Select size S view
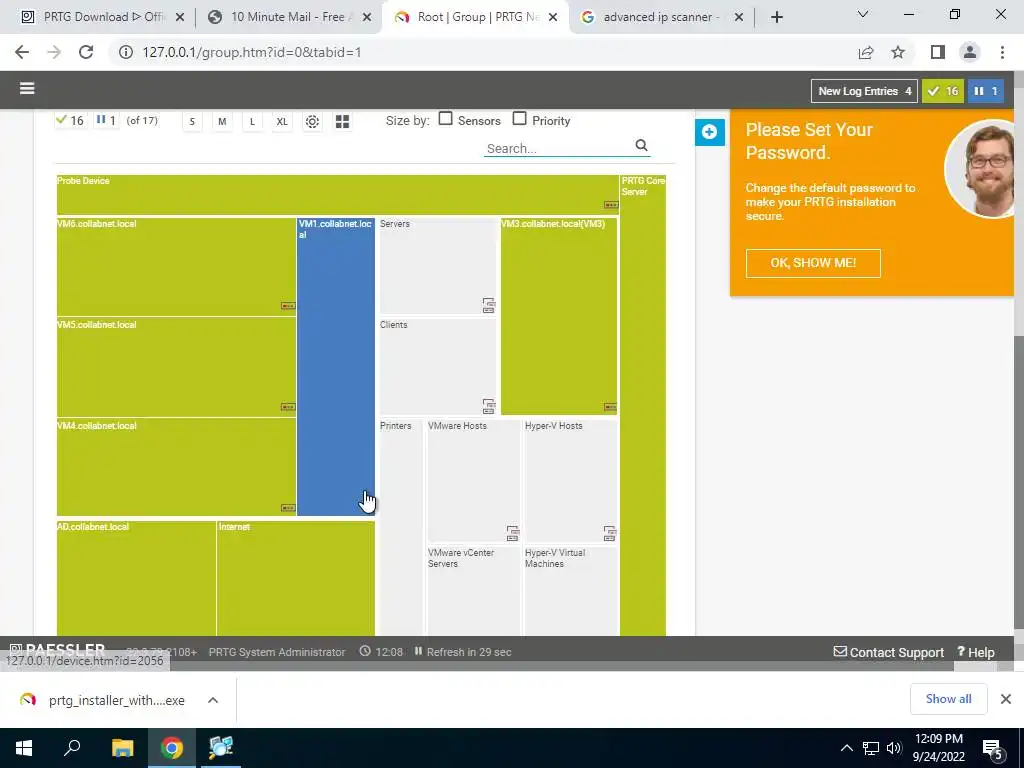This screenshot has width=1024, height=768. (192, 121)
